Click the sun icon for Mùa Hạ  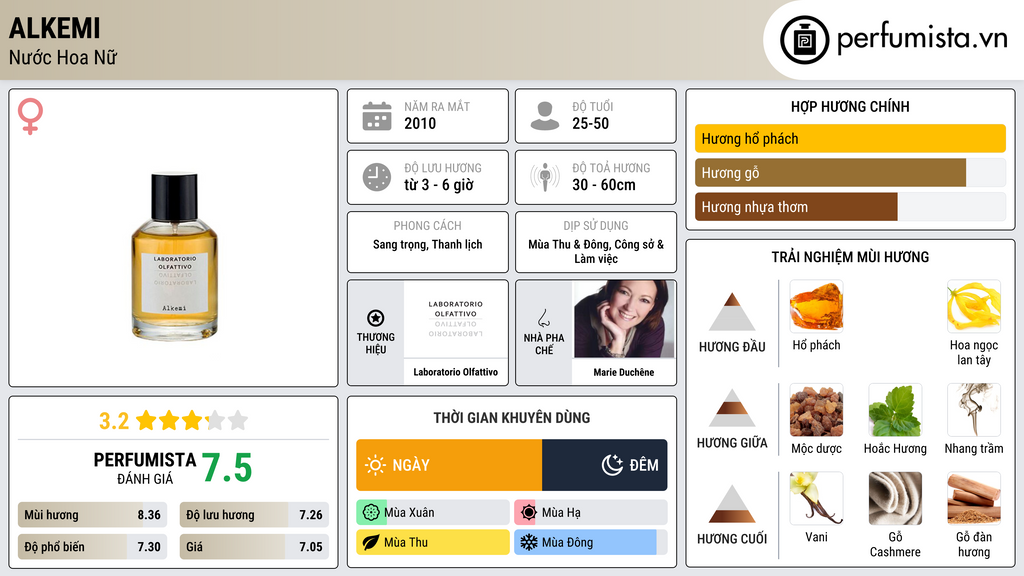click(x=528, y=513)
